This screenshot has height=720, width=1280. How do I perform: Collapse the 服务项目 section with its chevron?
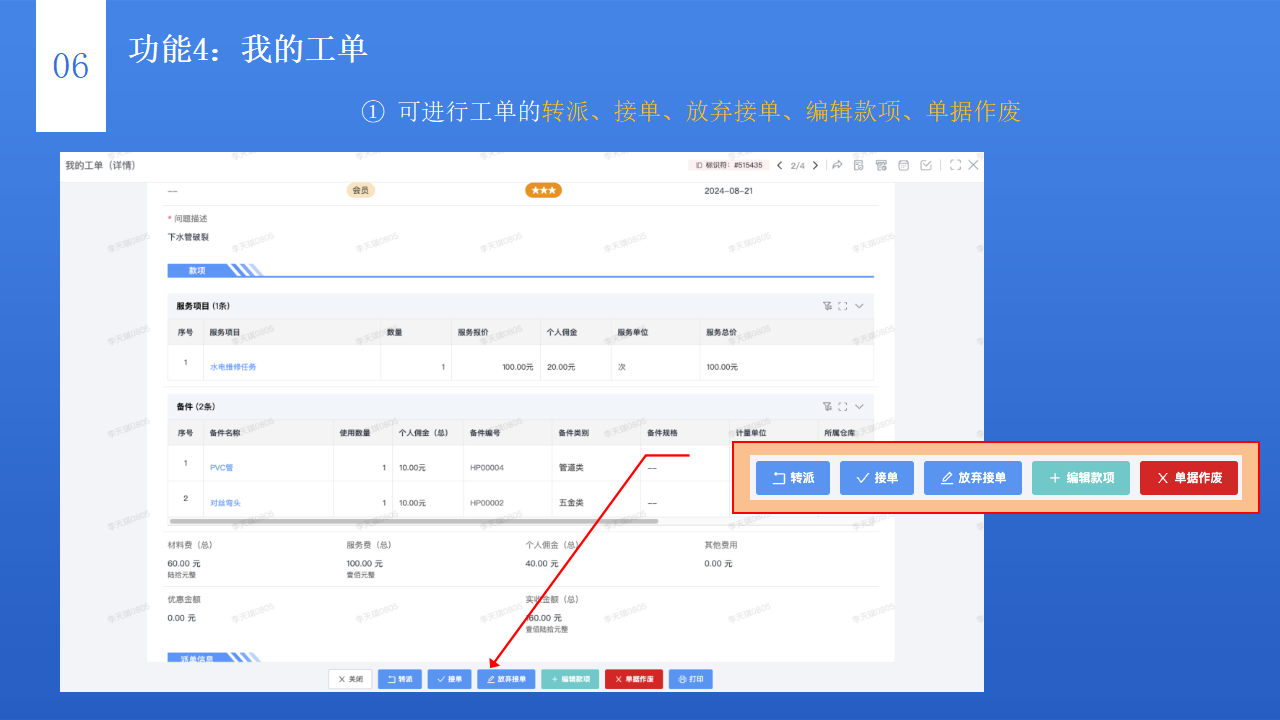(x=858, y=306)
